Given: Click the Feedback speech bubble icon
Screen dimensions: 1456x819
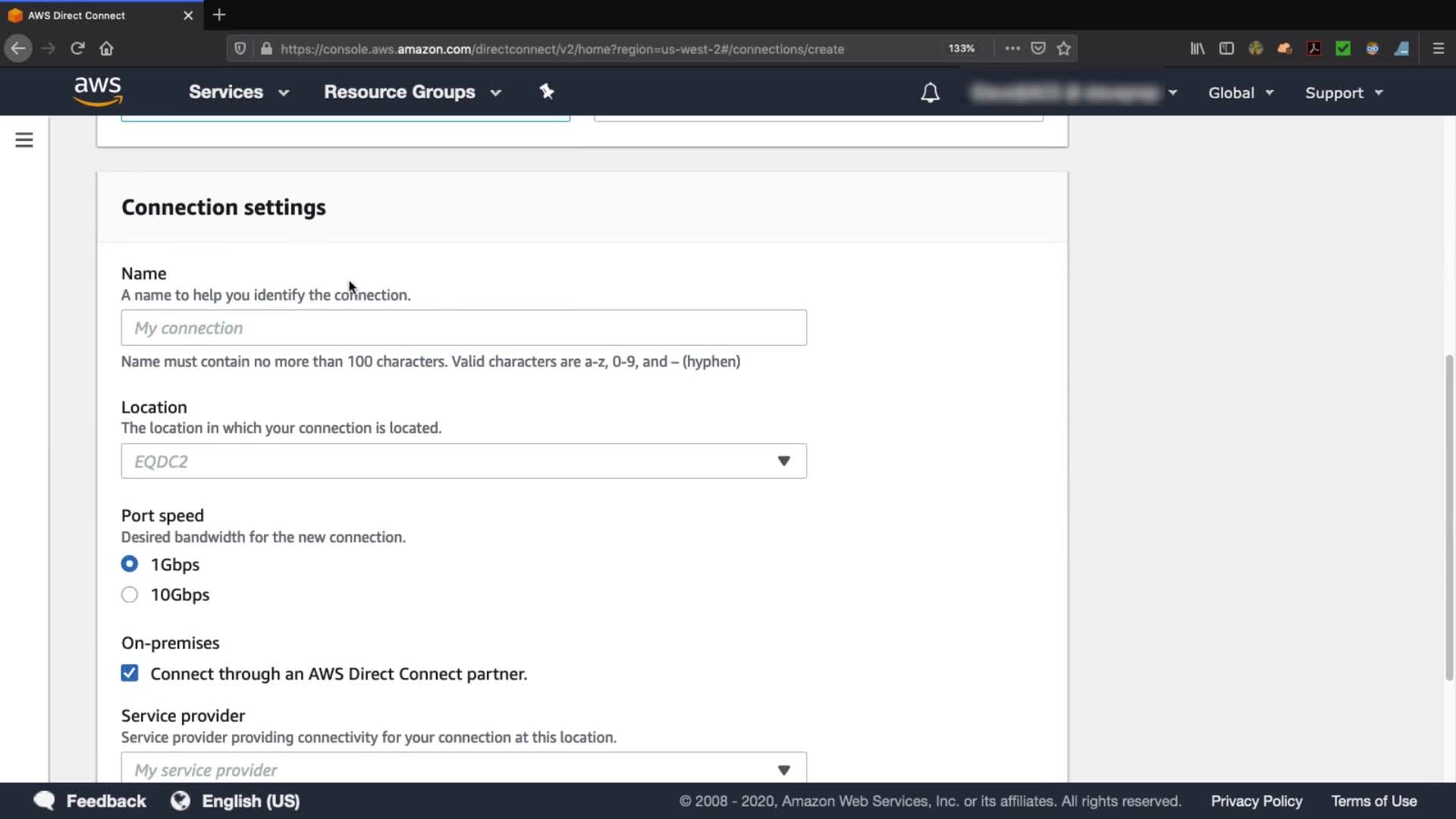Looking at the screenshot, I should 45,801.
